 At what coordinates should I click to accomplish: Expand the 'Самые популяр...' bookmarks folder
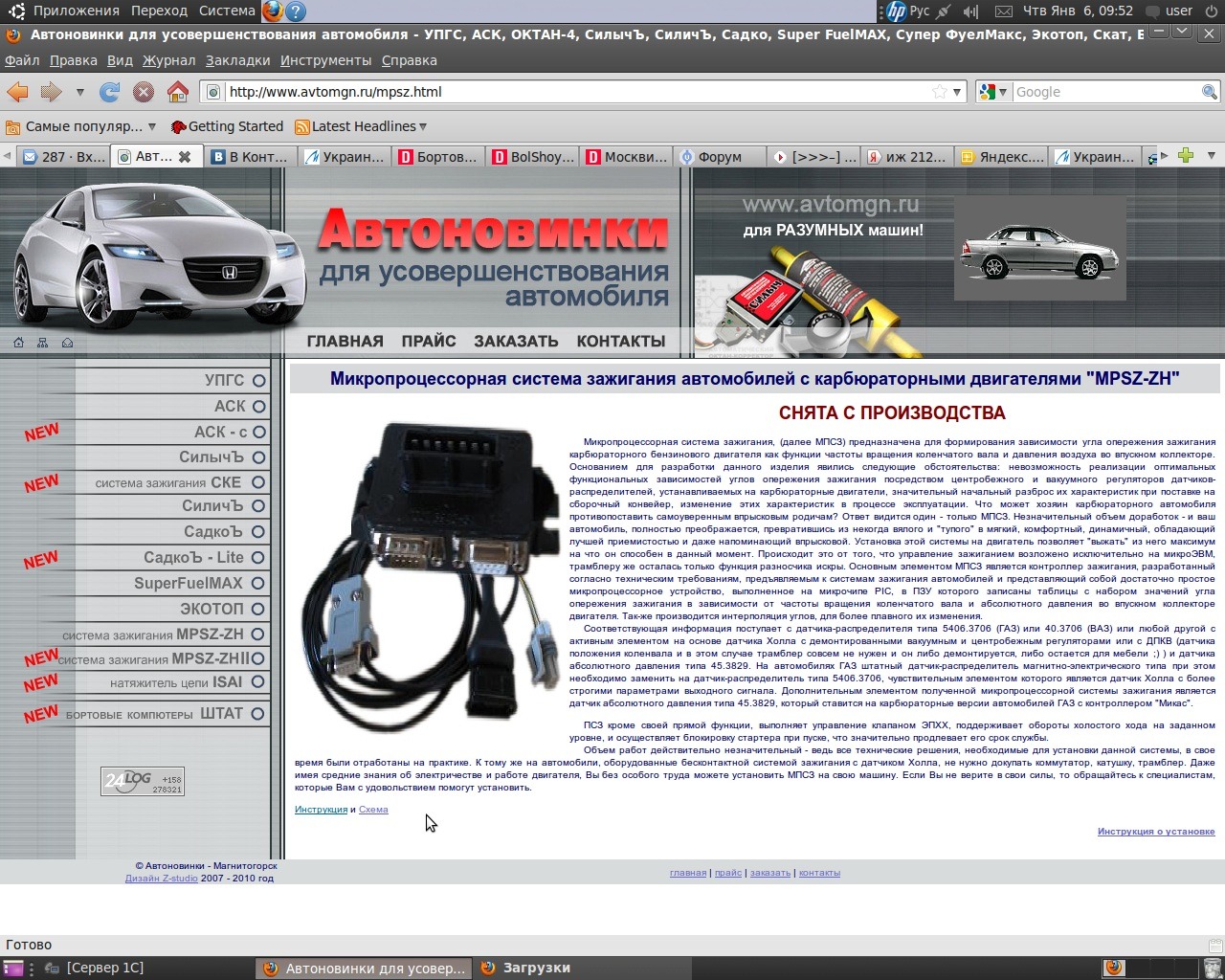81,126
